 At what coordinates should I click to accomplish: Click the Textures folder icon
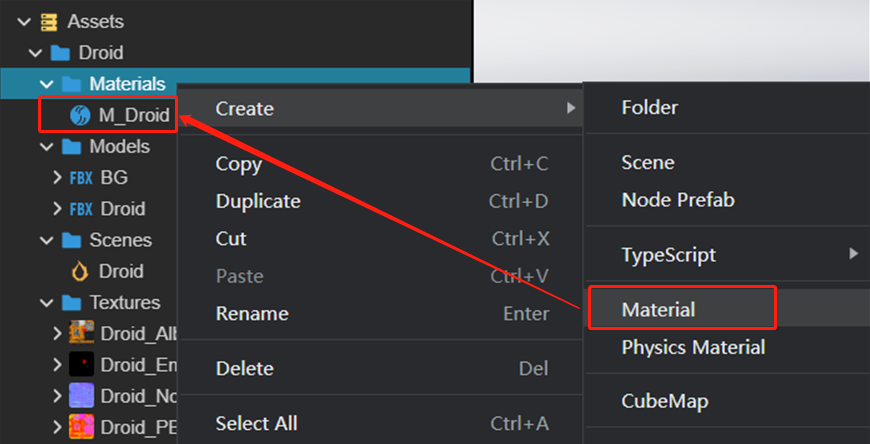click(x=71, y=302)
